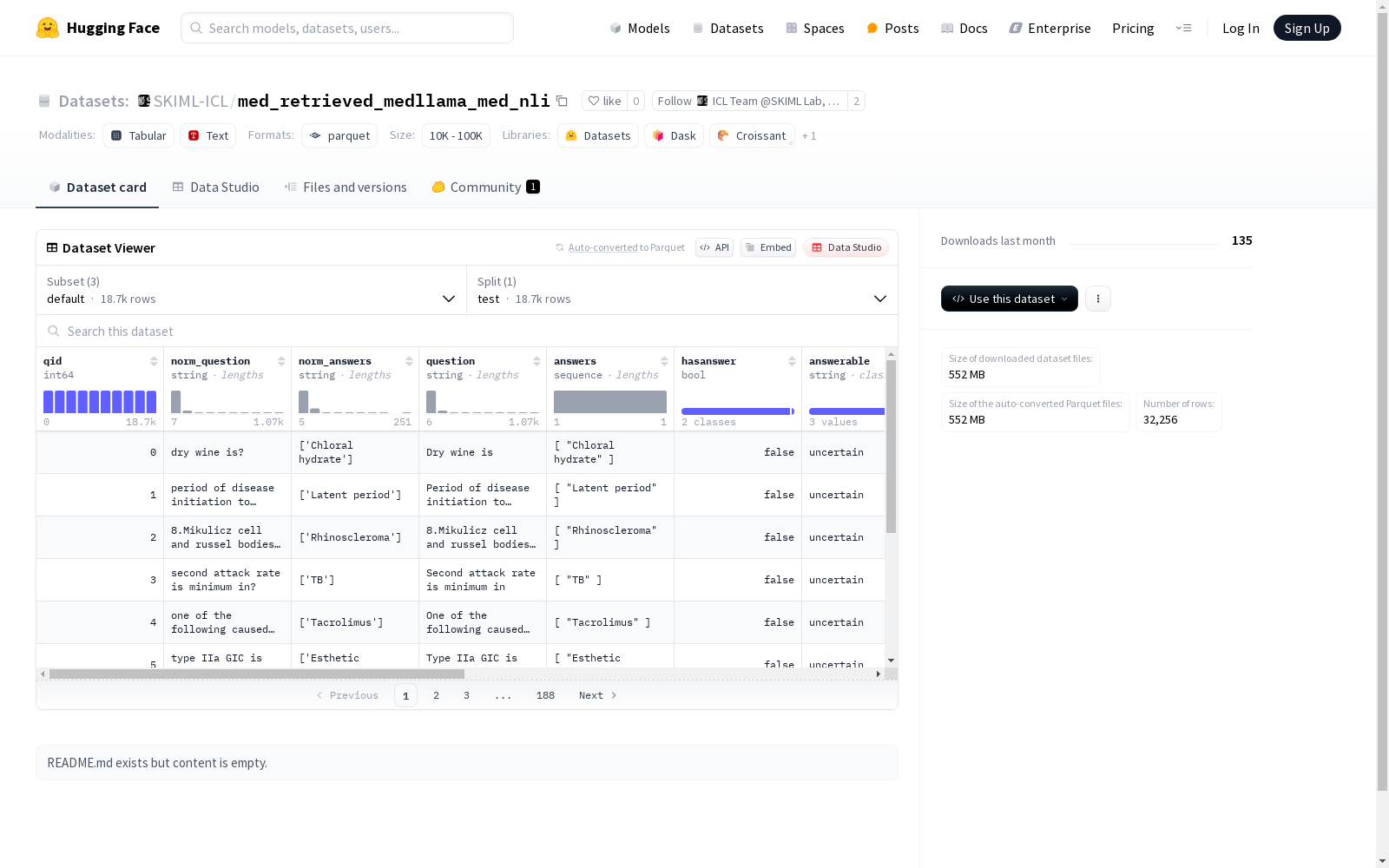Switch to the Dataset card tab
The height and width of the screenshot is (868, 1389).
coord(97,187)
